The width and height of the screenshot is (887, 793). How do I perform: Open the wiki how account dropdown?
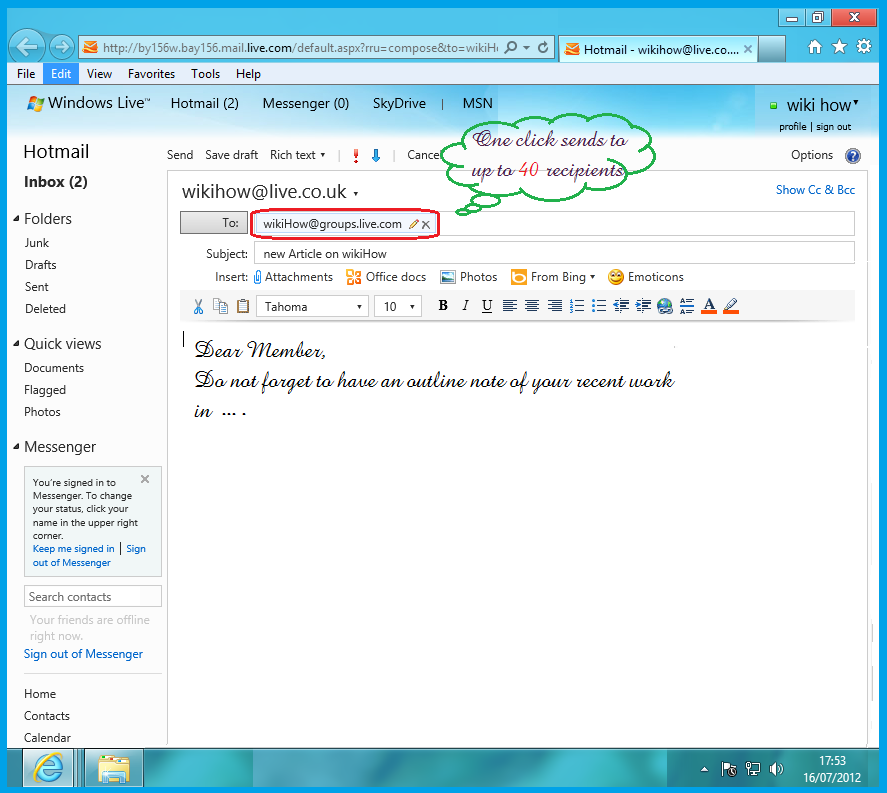pyautogui.click(x=821, y=105)
